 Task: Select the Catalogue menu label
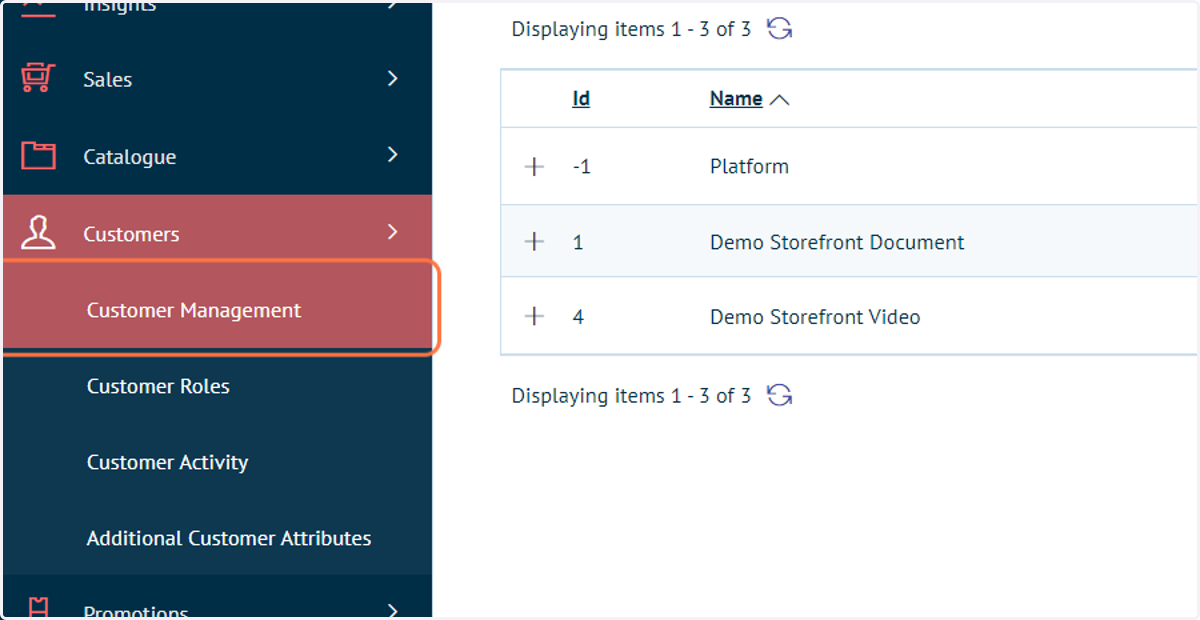click(x=129, y=157)
